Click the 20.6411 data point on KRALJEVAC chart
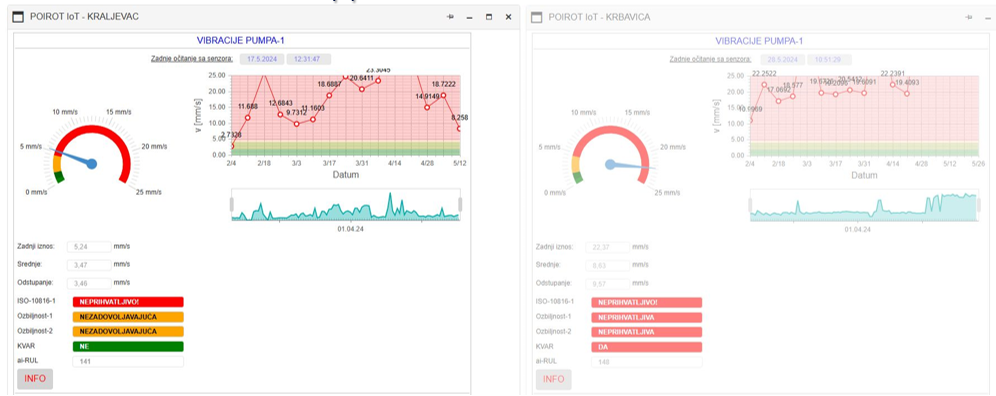This screenshot has width=996, height=396. [362, 89]
